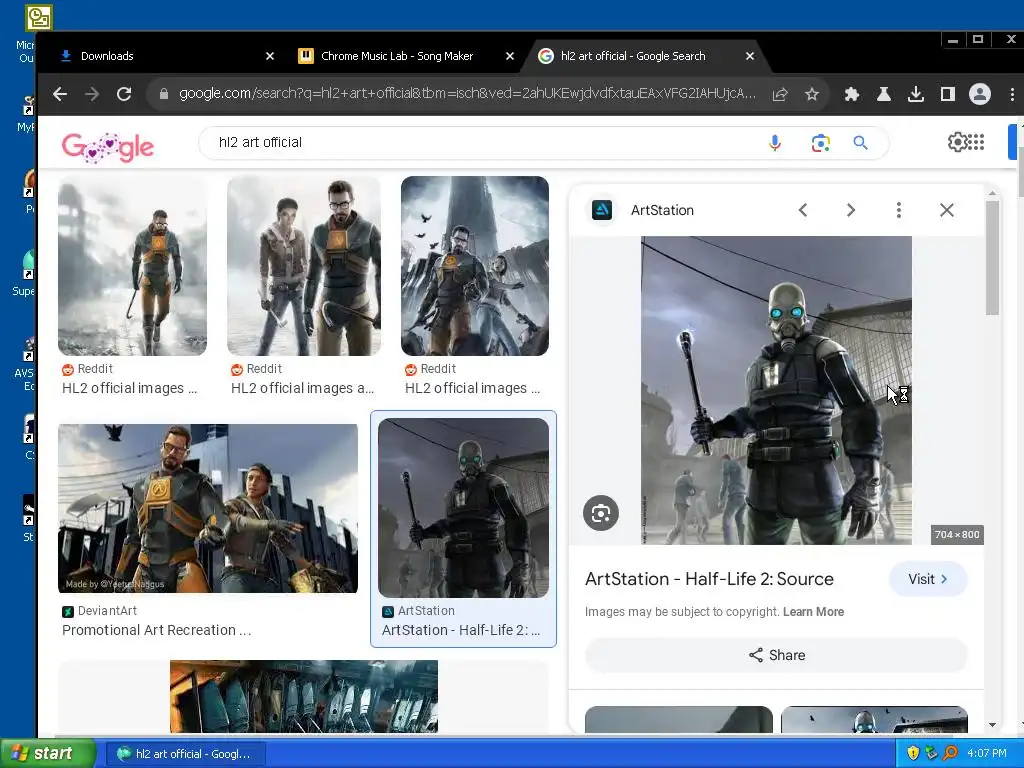Open ArtStation - Half-Life 2: Source title link
The image size is (1024, 768).
709,579
